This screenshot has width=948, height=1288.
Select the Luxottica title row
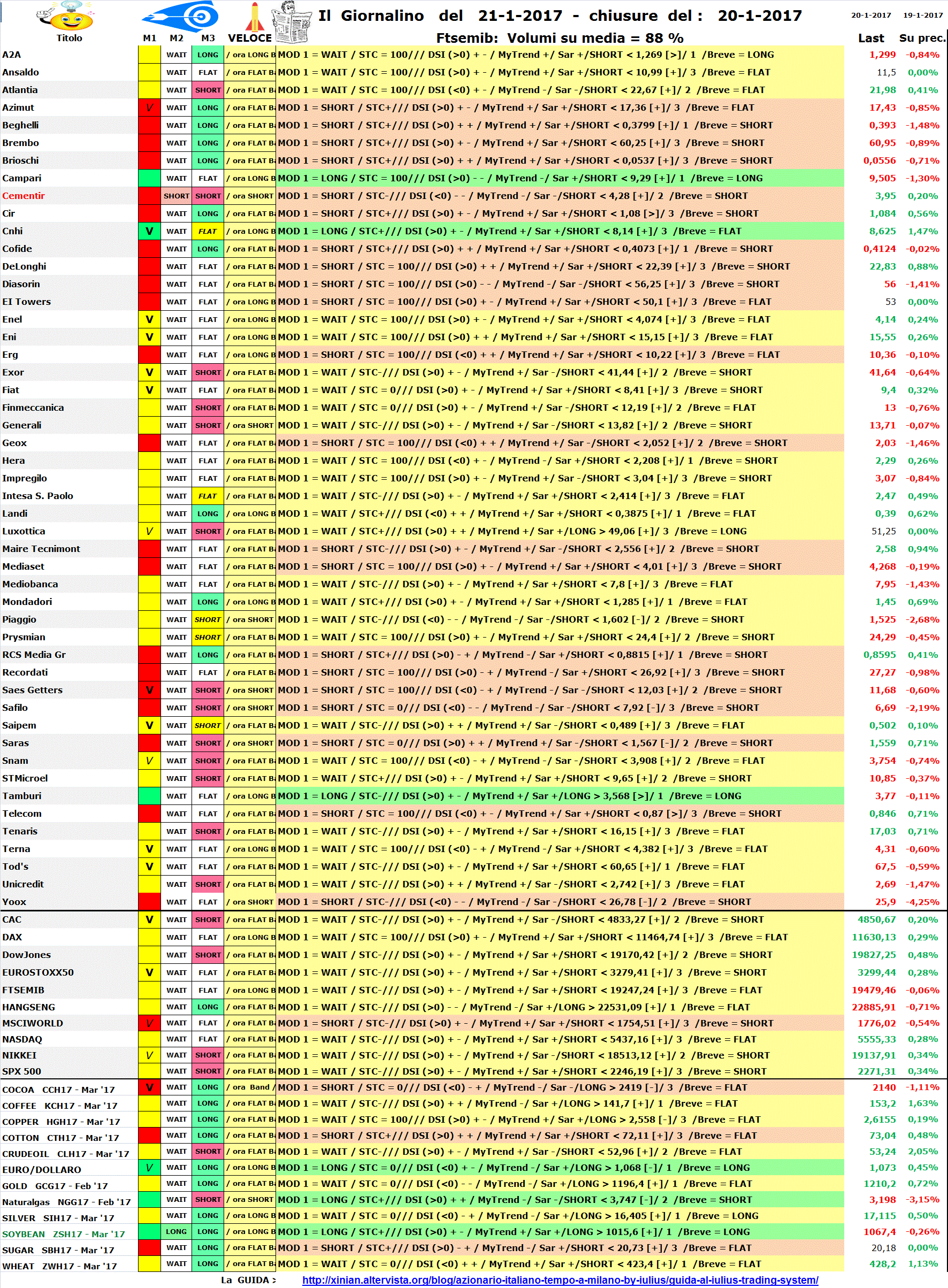(x=69, y=531)
